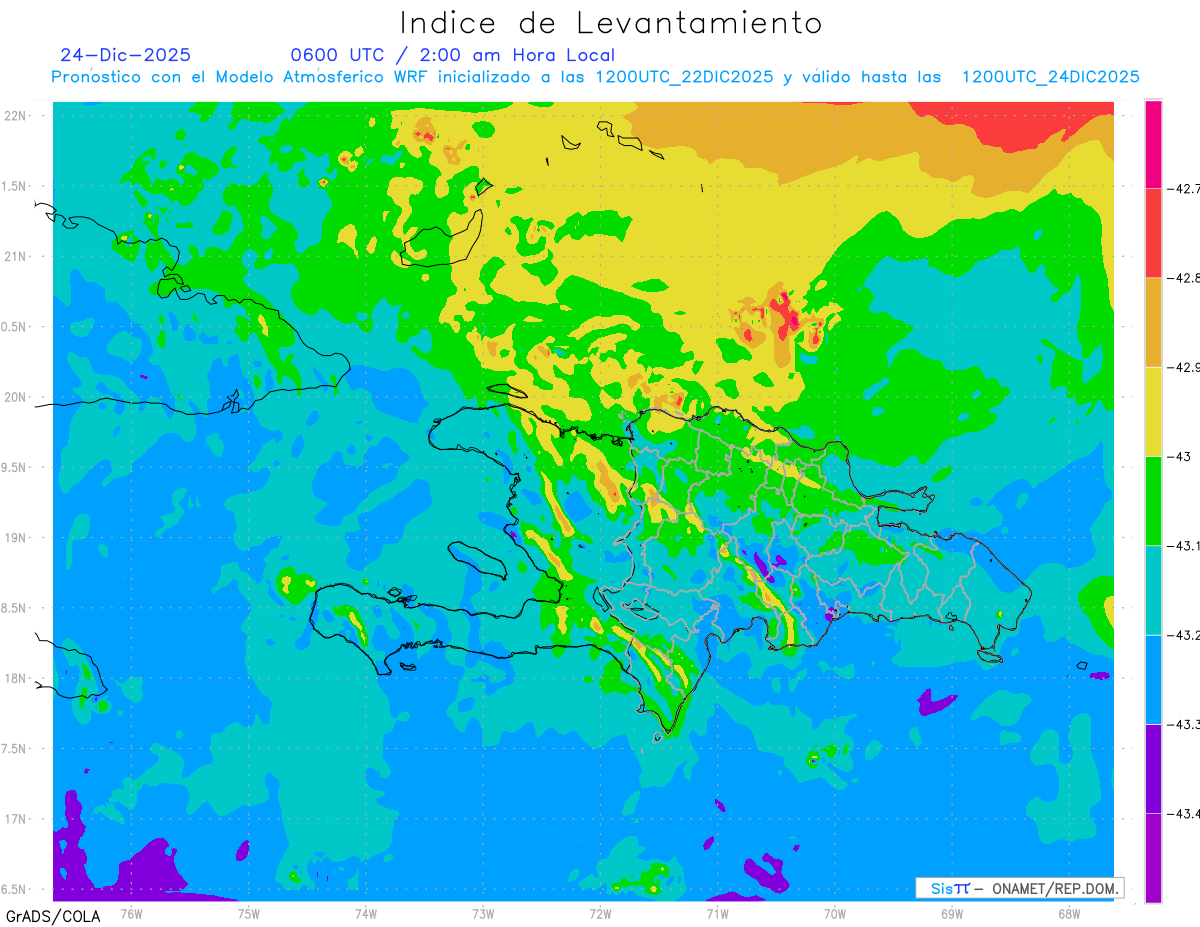1200x927 pixels.
Task: Click the title 'Indice de Levantamiento'
Action: tap(610, 23)
